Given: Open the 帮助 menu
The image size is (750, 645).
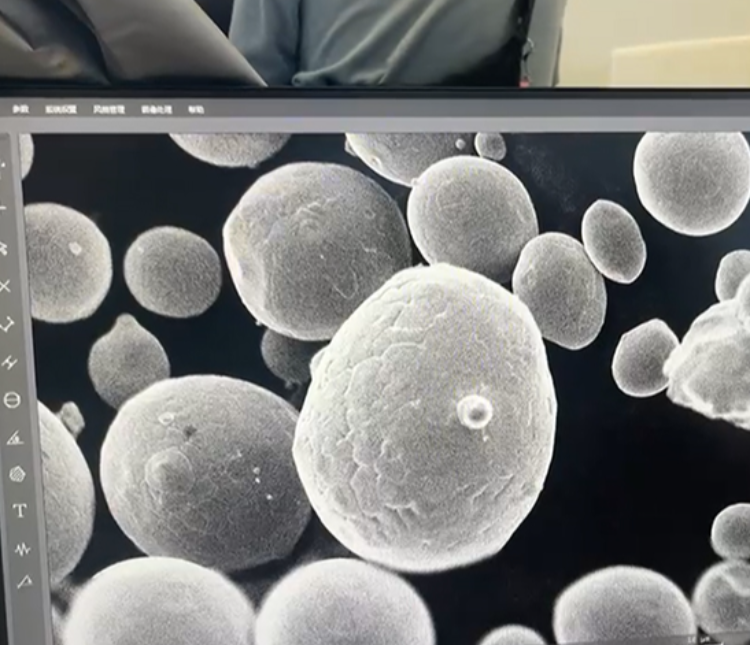Looking at the screenshot, I should [x=196, y=110].
